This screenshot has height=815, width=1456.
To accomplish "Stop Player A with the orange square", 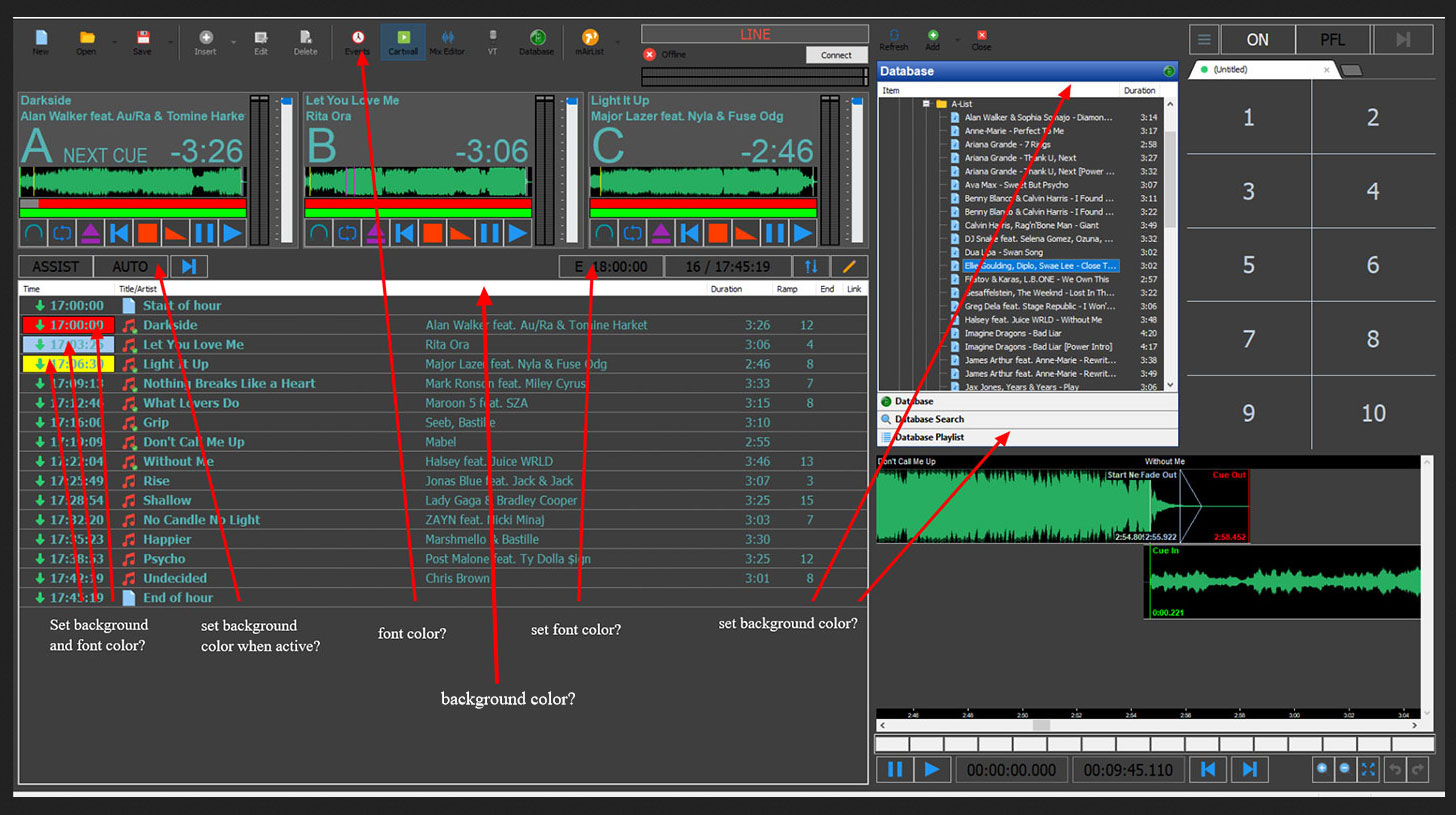I will [x=147, y=234].
